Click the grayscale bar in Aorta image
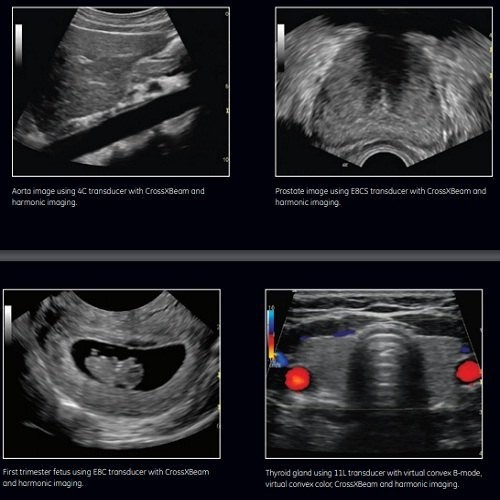 click(x=19, y=44)
